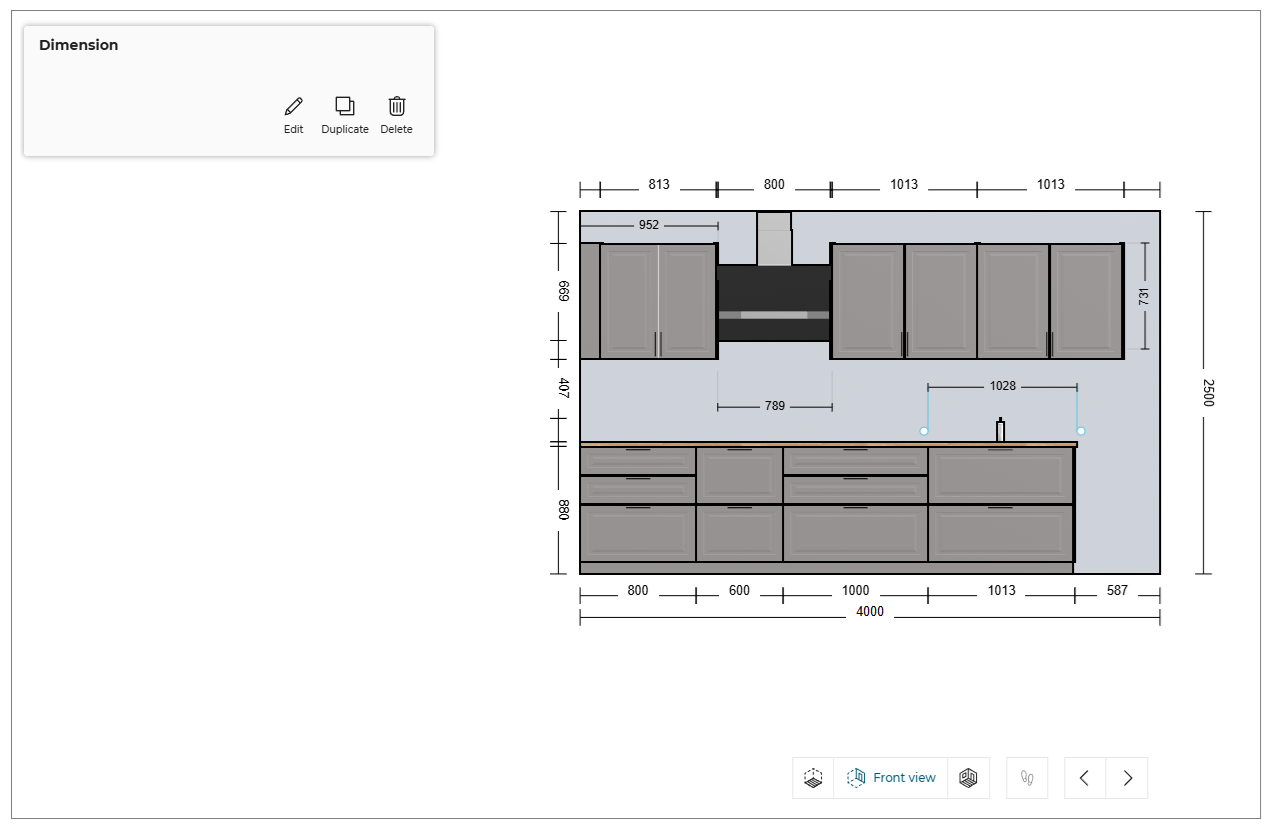The height and width of the screenshot is (827, 1272).
Task: Click the 407 vertical dimension label
Action: 564,388
